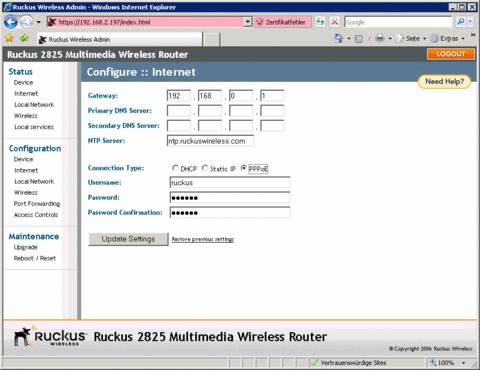This screenshot has height=370, width=480.
Task: Click the Ruckus Wireless dog logo
Action: (x=50, y=337)
